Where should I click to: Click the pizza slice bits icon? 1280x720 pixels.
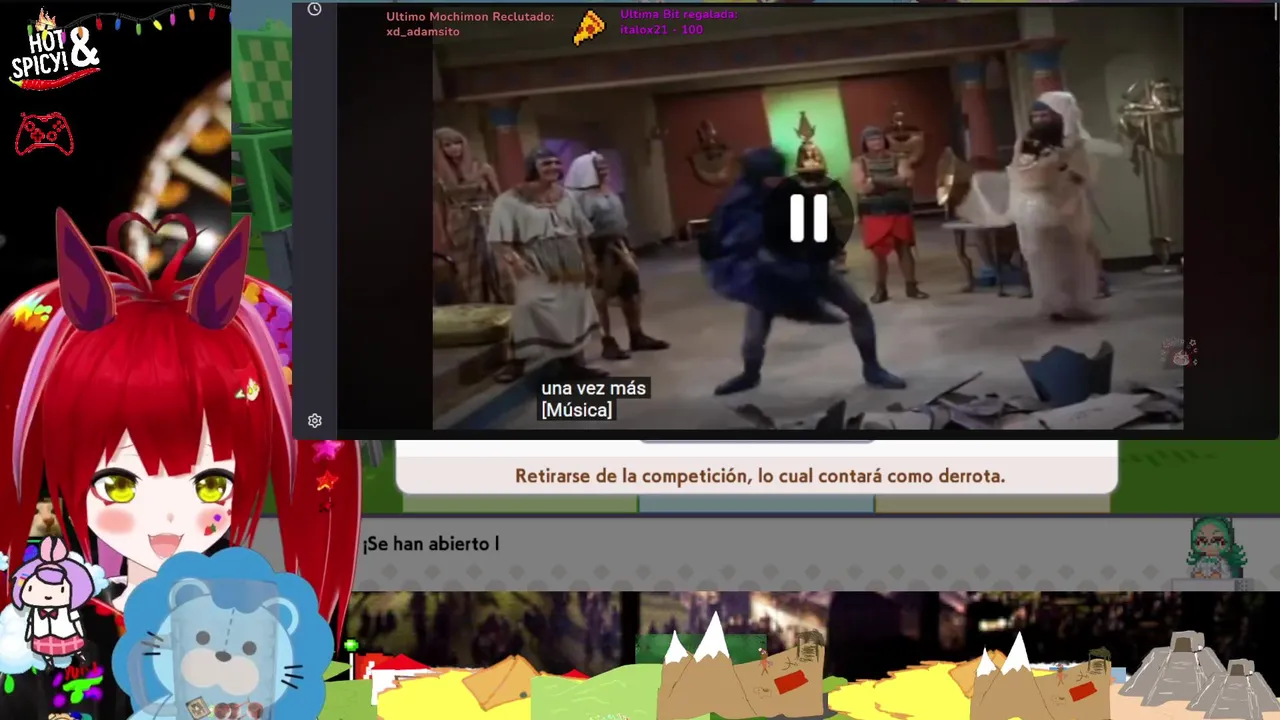pos(589,27)
